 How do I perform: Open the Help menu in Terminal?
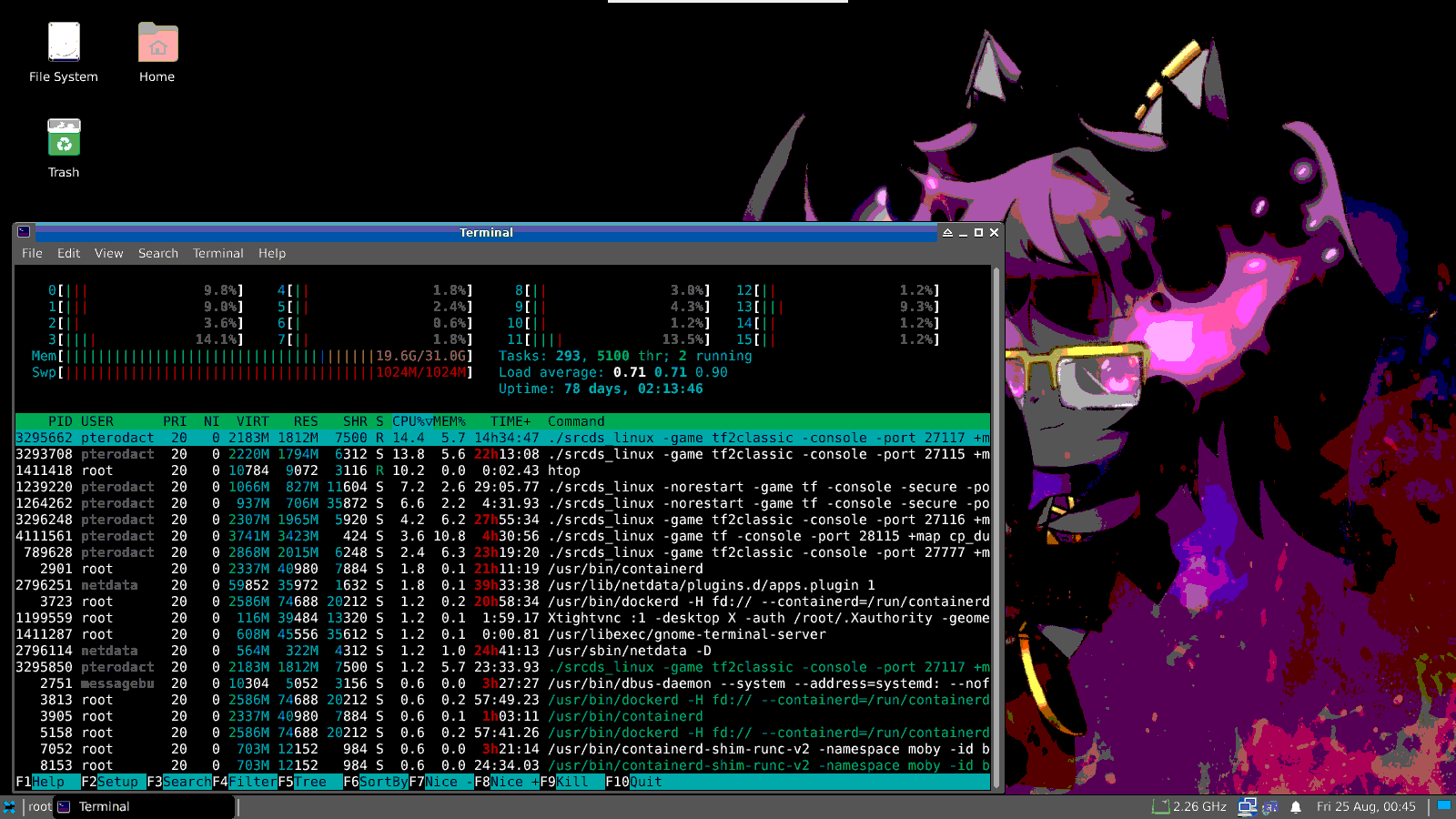tap(271, 253)
